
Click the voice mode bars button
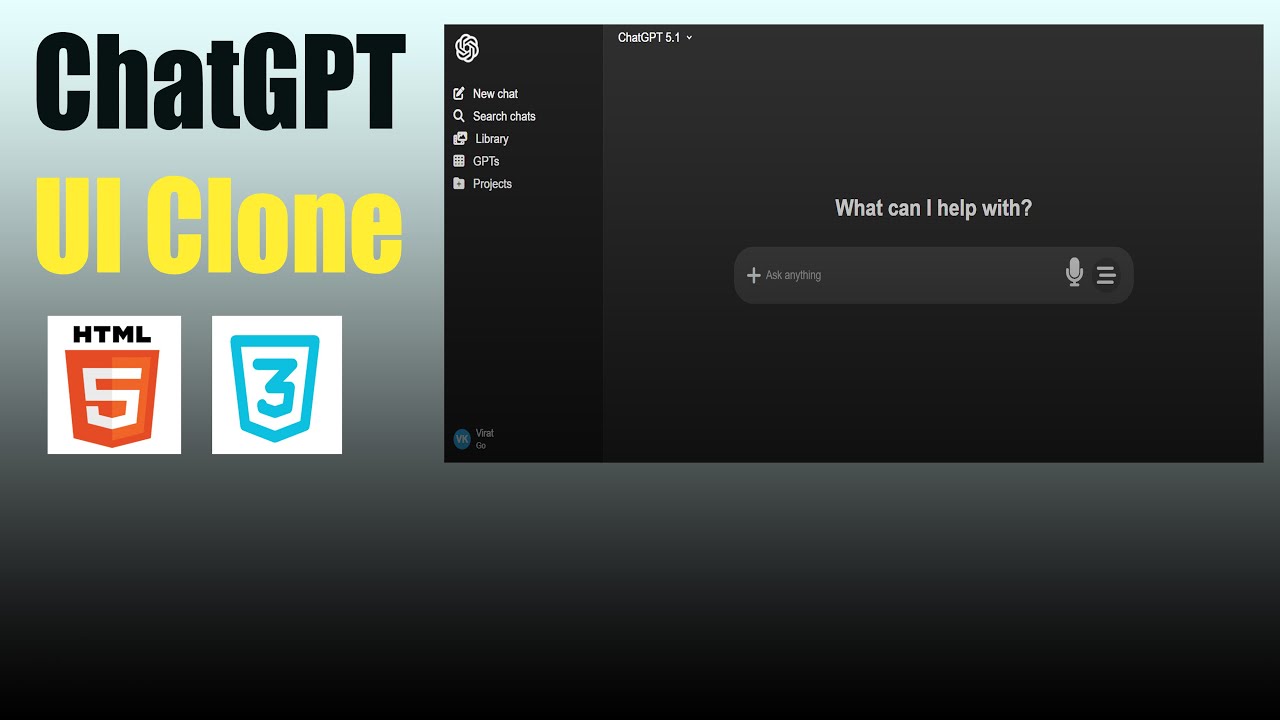[x=1105, y=275]
